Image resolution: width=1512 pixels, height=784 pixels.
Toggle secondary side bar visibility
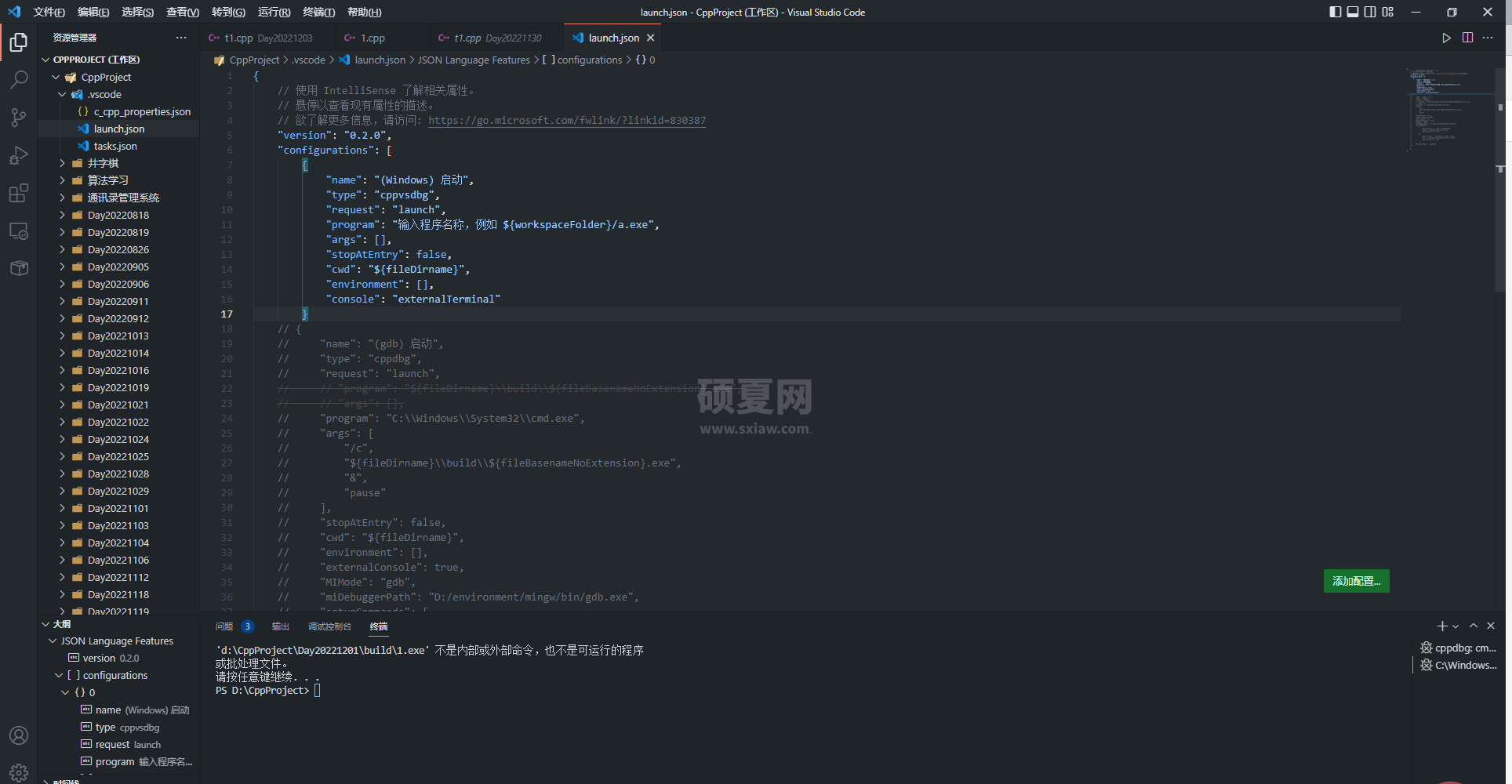click(x=1370, y=12)
